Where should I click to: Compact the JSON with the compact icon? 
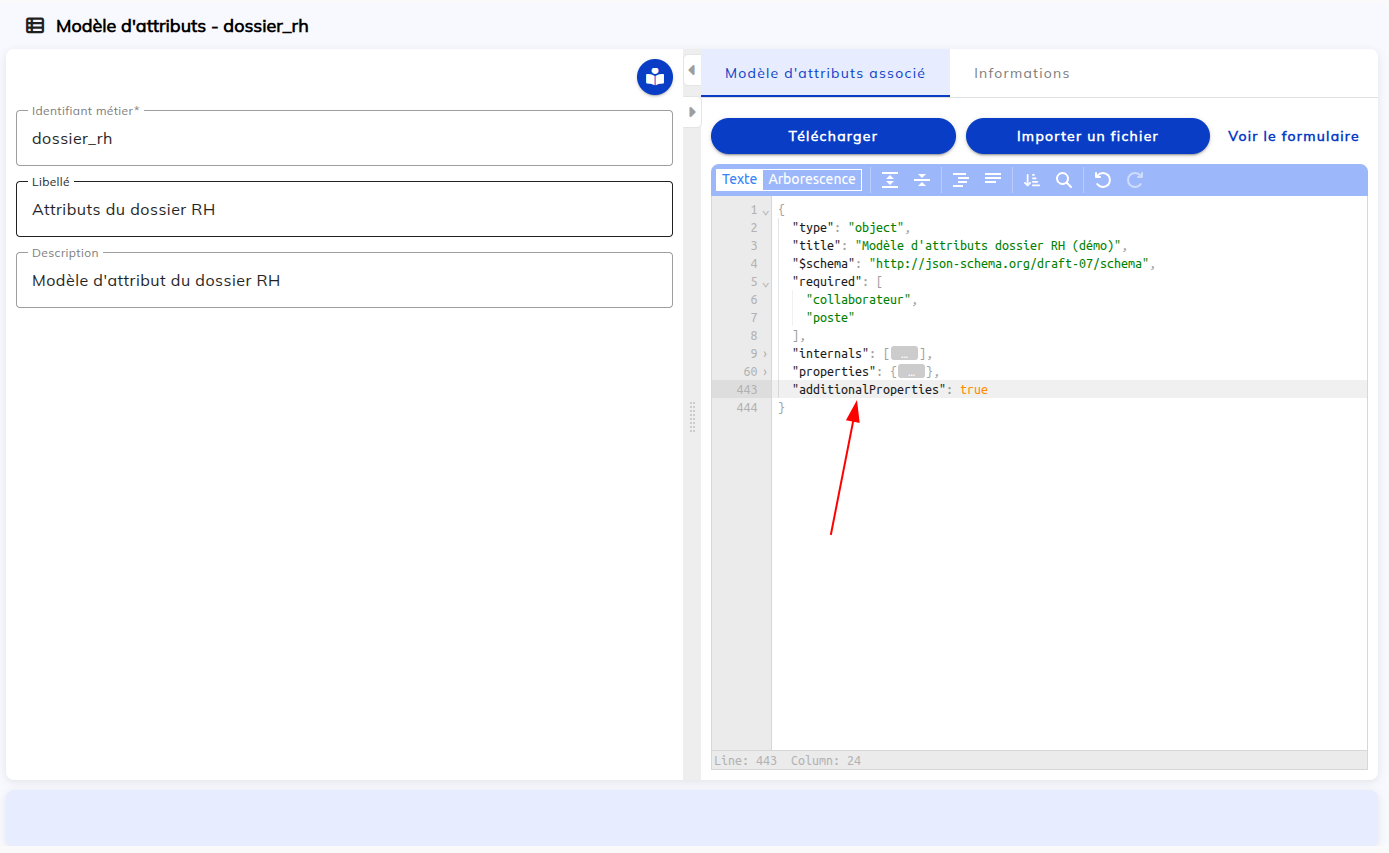[993, 180]
